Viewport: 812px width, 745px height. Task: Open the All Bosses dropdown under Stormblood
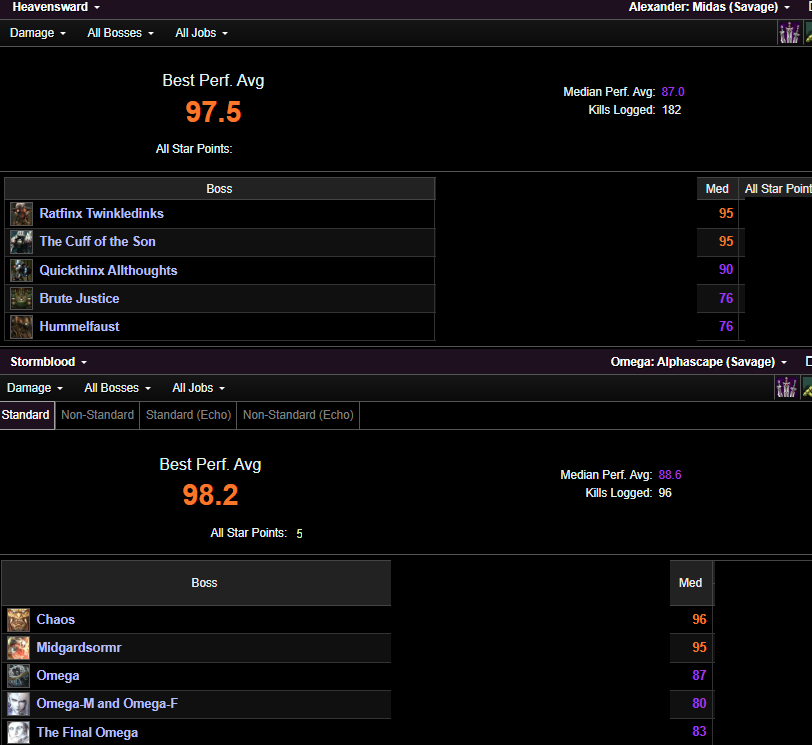click(x=118, y=388)
